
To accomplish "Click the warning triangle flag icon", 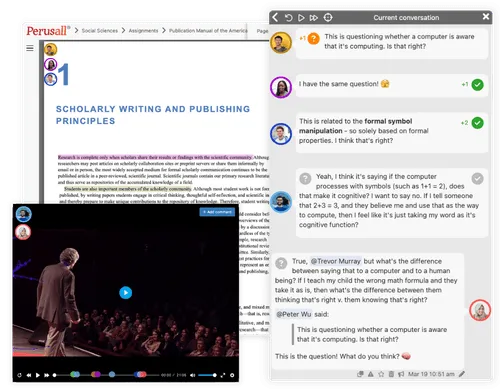I will 370,374.
